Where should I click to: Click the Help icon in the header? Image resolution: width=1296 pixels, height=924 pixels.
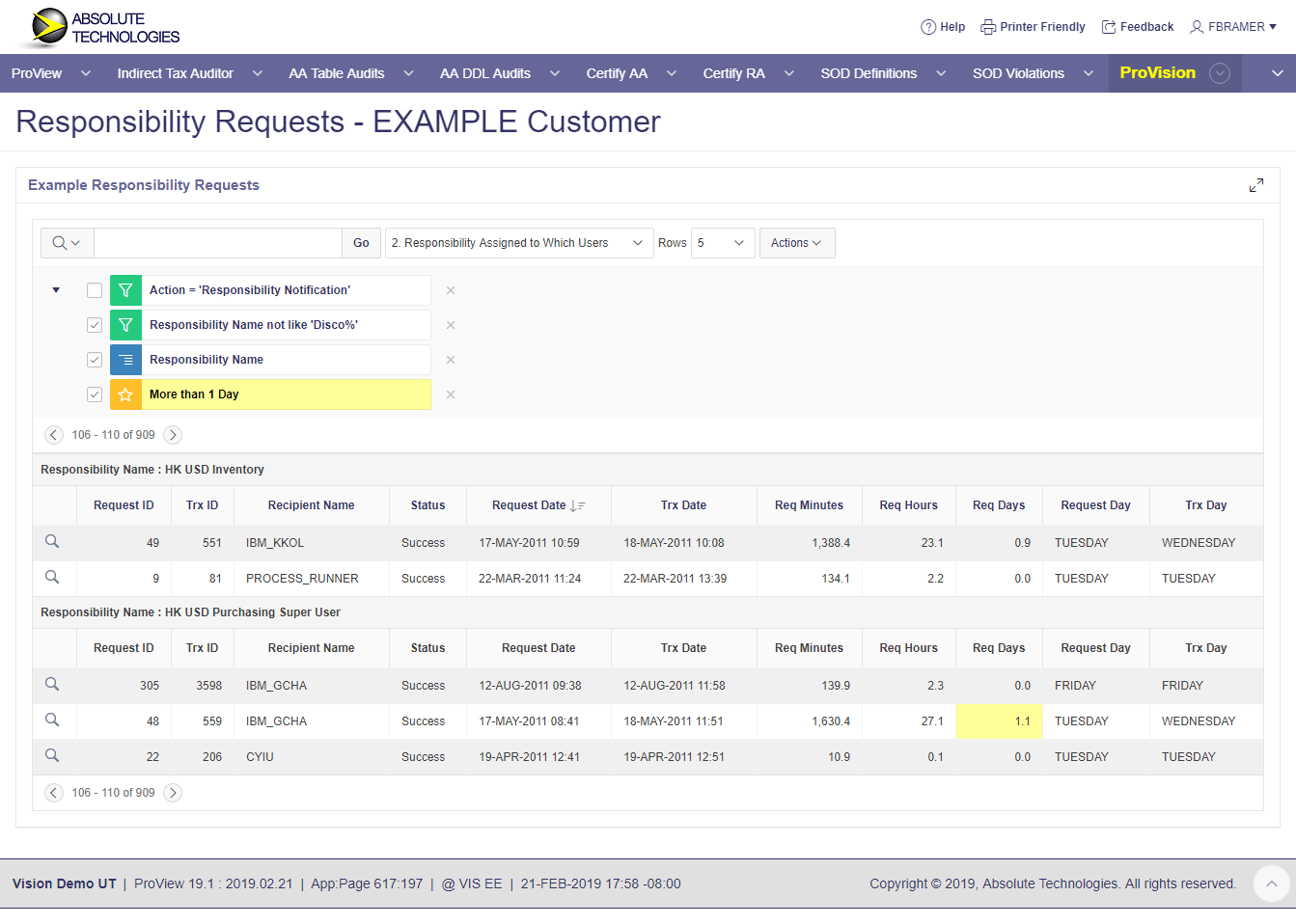pyautogui.click(x=943, y=27)
